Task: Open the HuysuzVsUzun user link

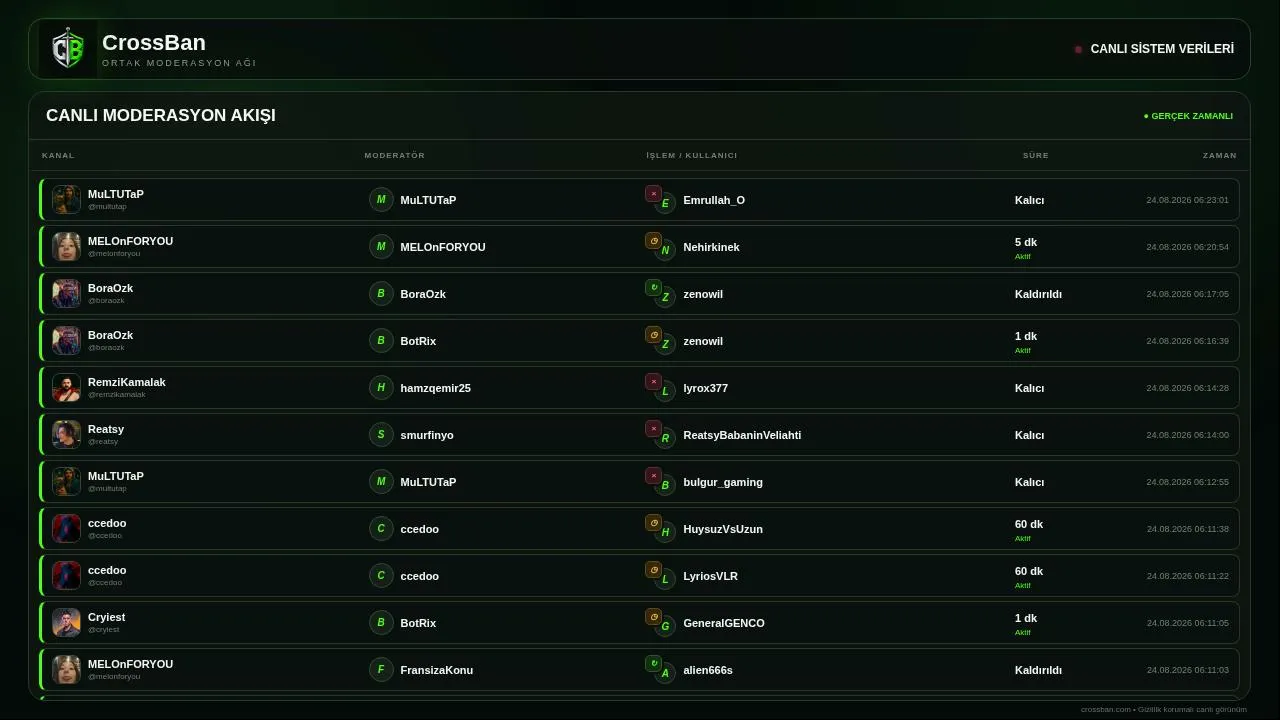Action: tap(723, 529)
